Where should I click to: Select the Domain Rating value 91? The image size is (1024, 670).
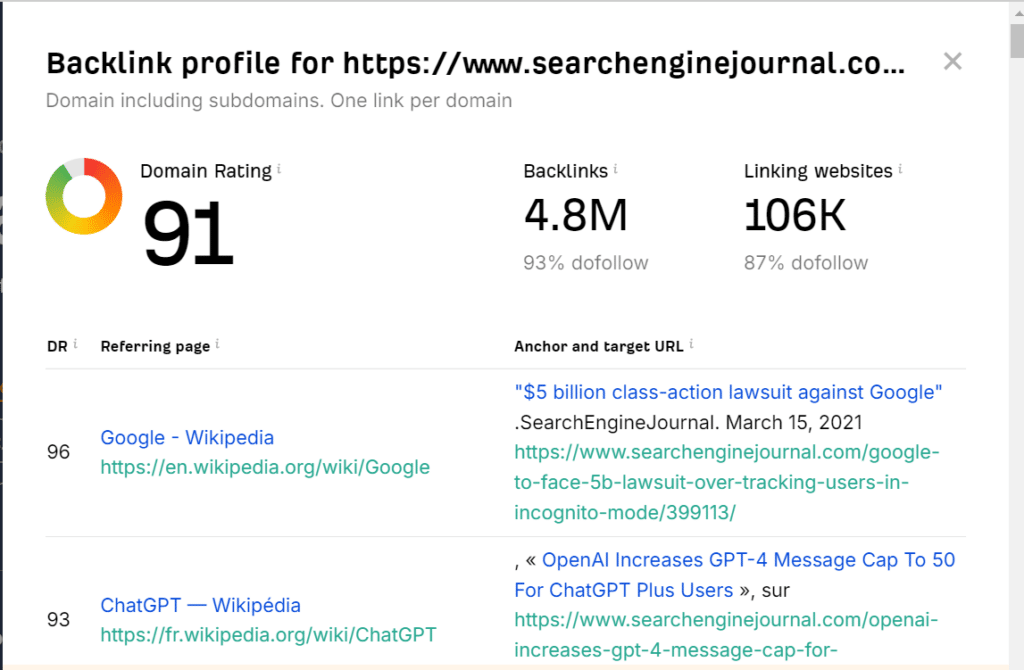coord(188,233)
